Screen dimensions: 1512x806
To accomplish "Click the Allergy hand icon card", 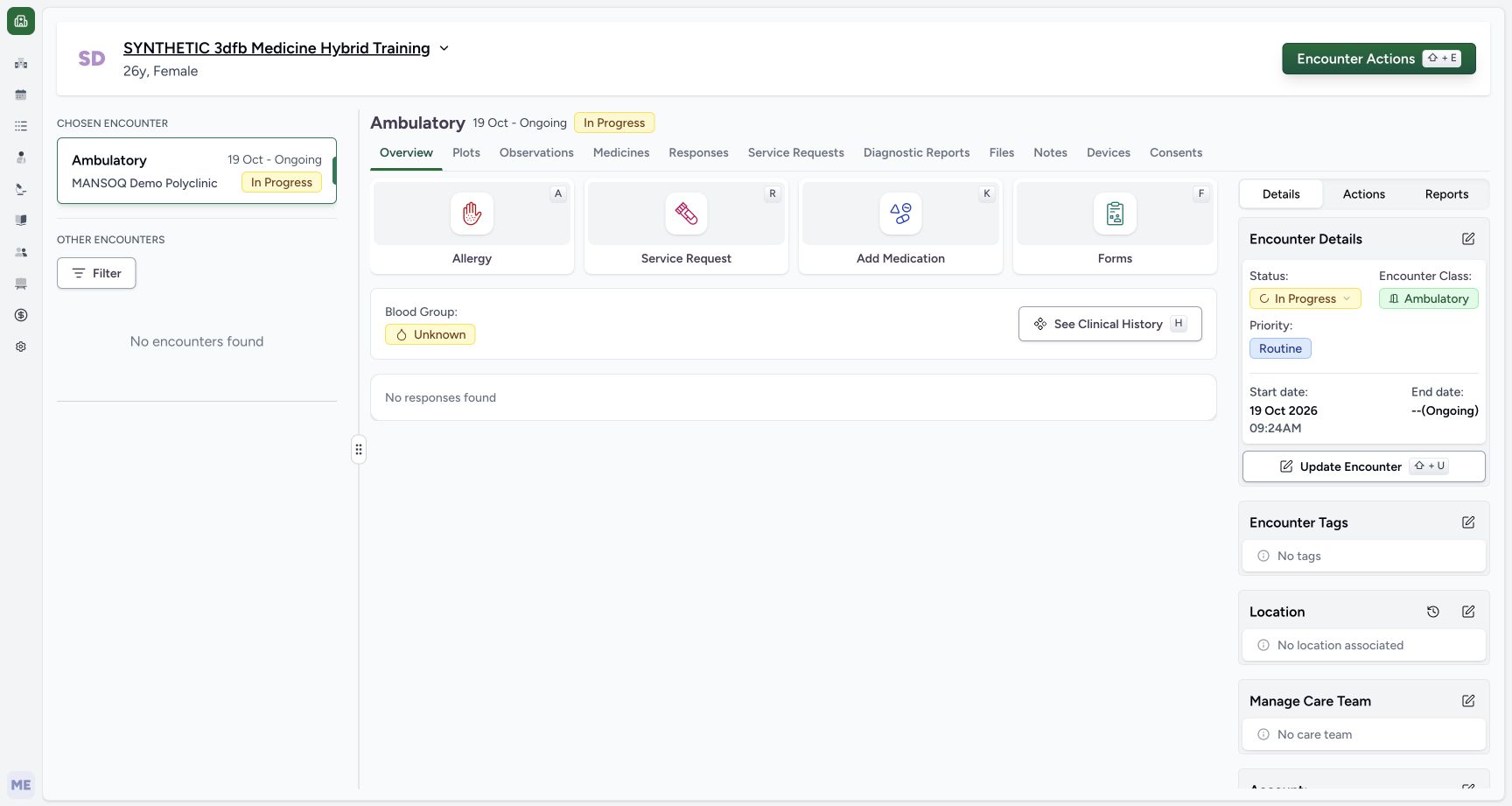I will tap(472, 214).
